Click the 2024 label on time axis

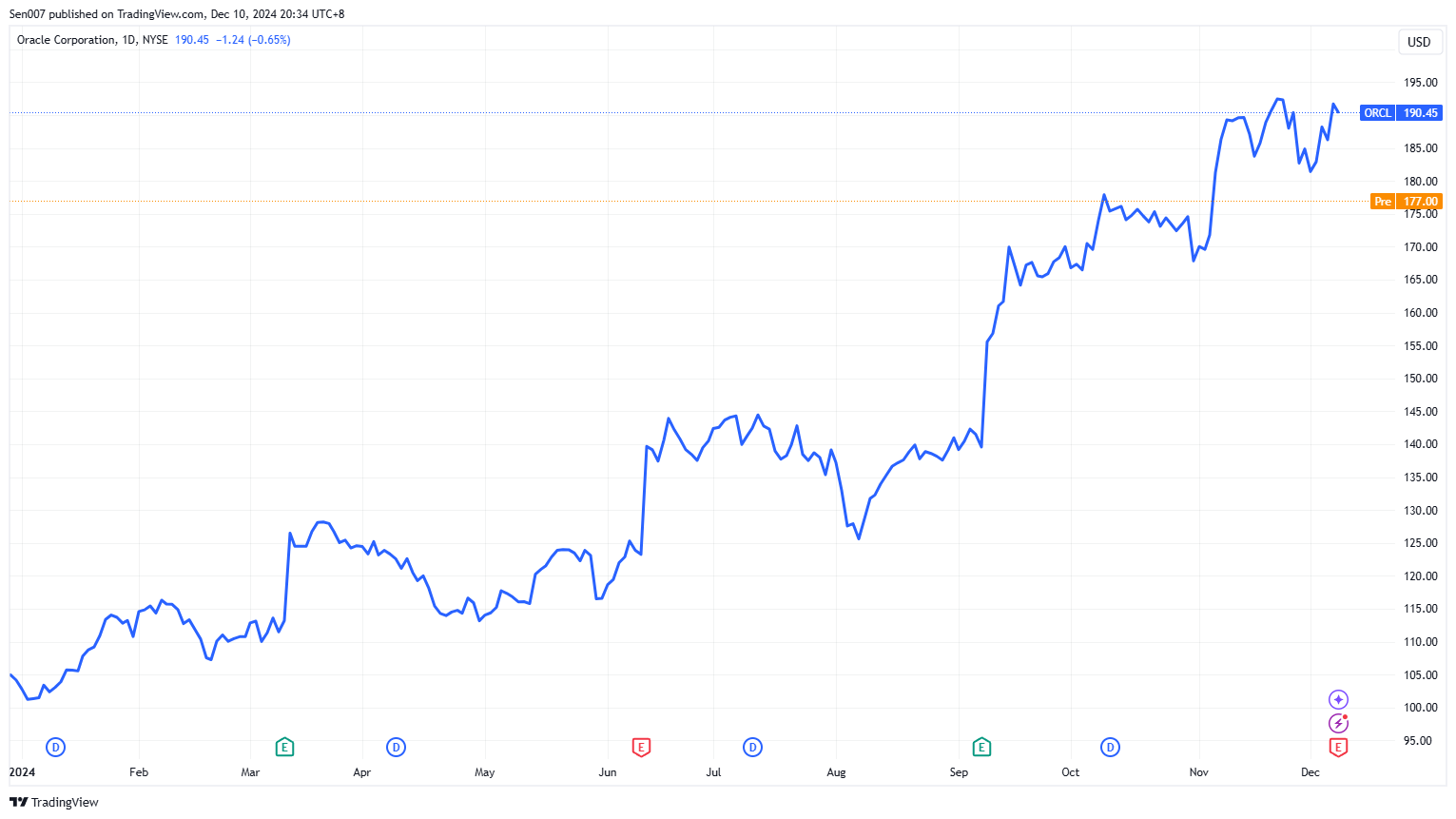[22, 772]
